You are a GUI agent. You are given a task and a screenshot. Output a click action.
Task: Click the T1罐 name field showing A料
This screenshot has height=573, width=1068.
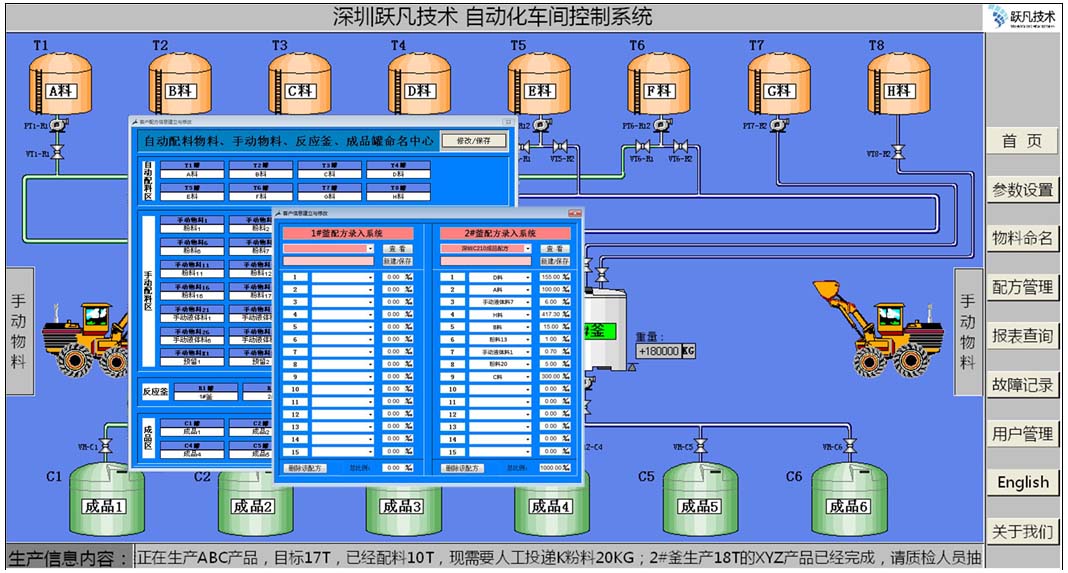click(x=192, y=174)
